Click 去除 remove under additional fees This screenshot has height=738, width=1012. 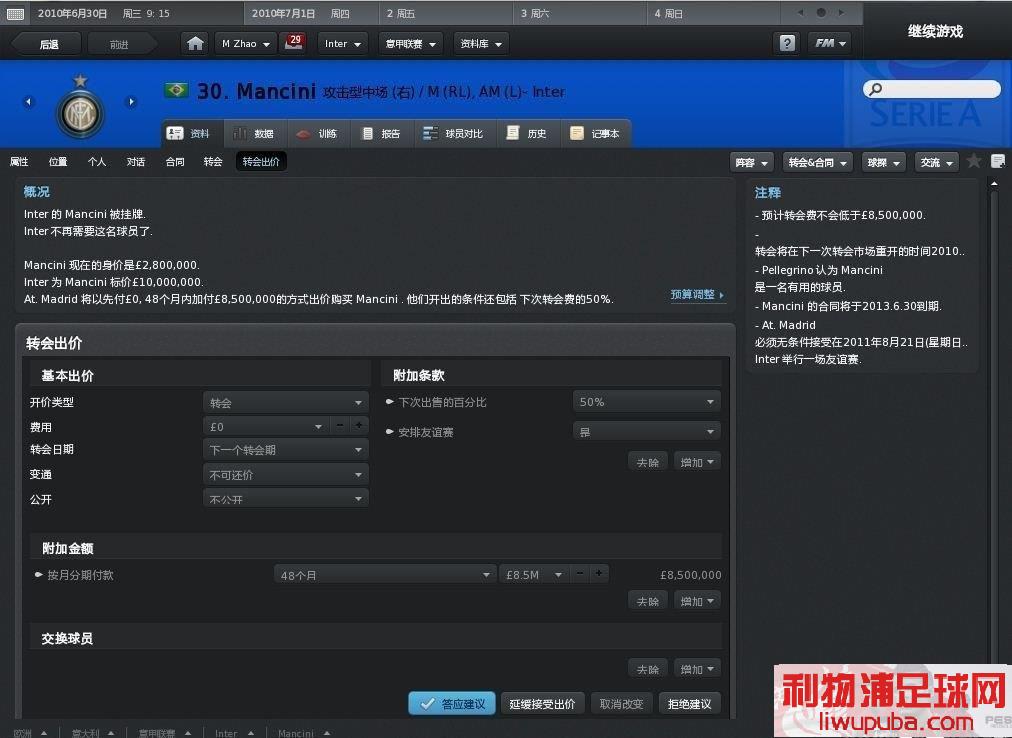(x=647, y=601)
